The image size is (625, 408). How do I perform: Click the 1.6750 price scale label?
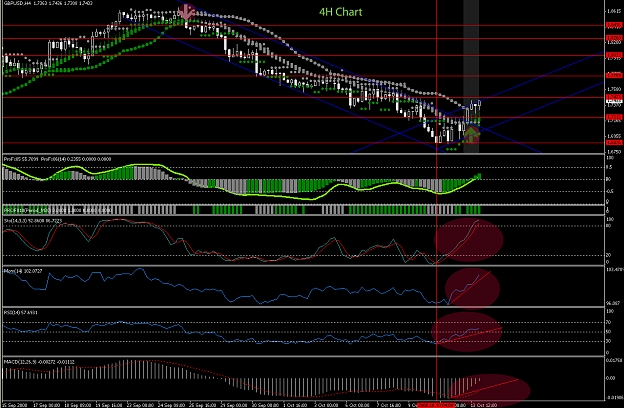tap(614, 152)
